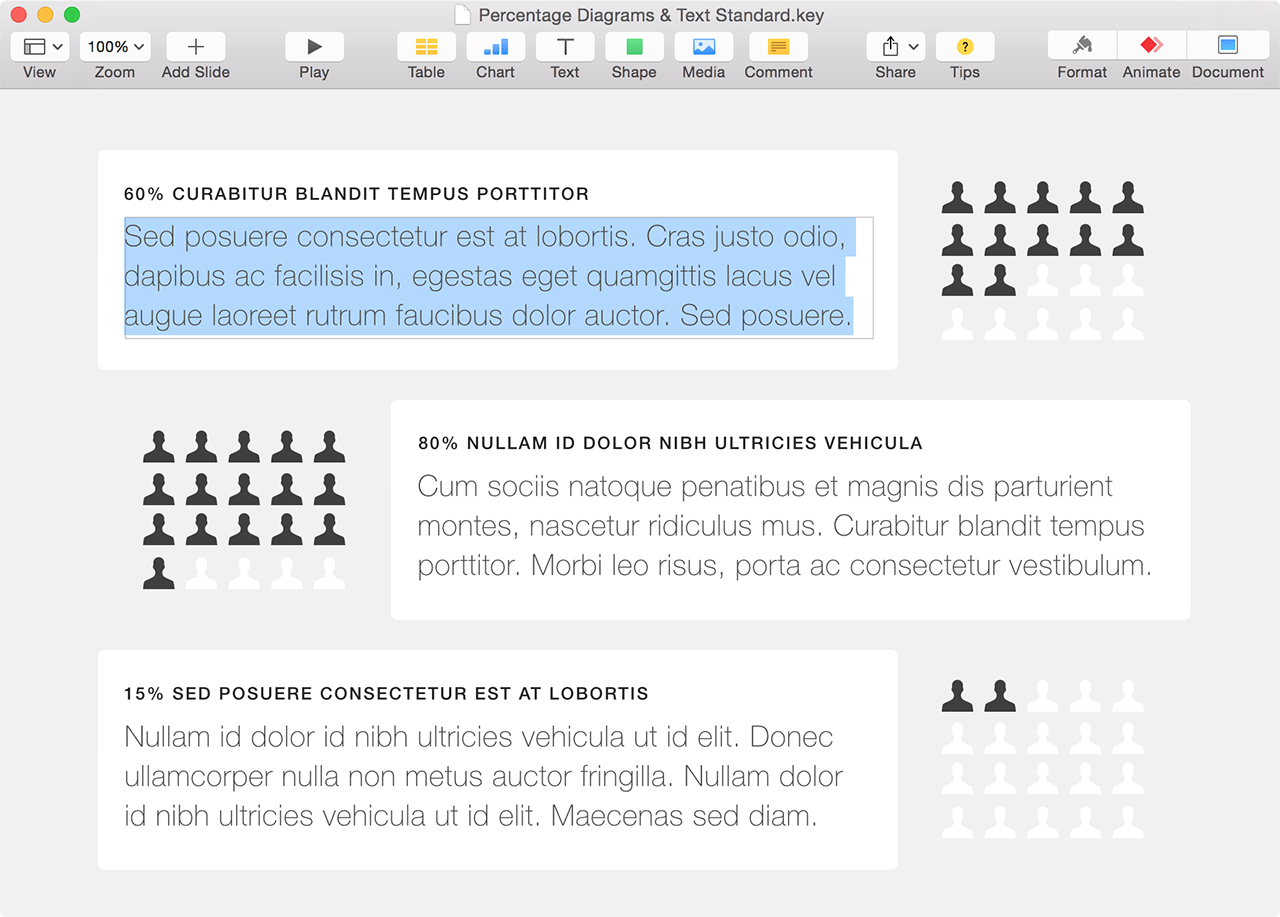The height and width of the screenshot is (917, 1280).
Task: Click the Nullam id dolor id nibh paragraph
Action: coord(484,777)
